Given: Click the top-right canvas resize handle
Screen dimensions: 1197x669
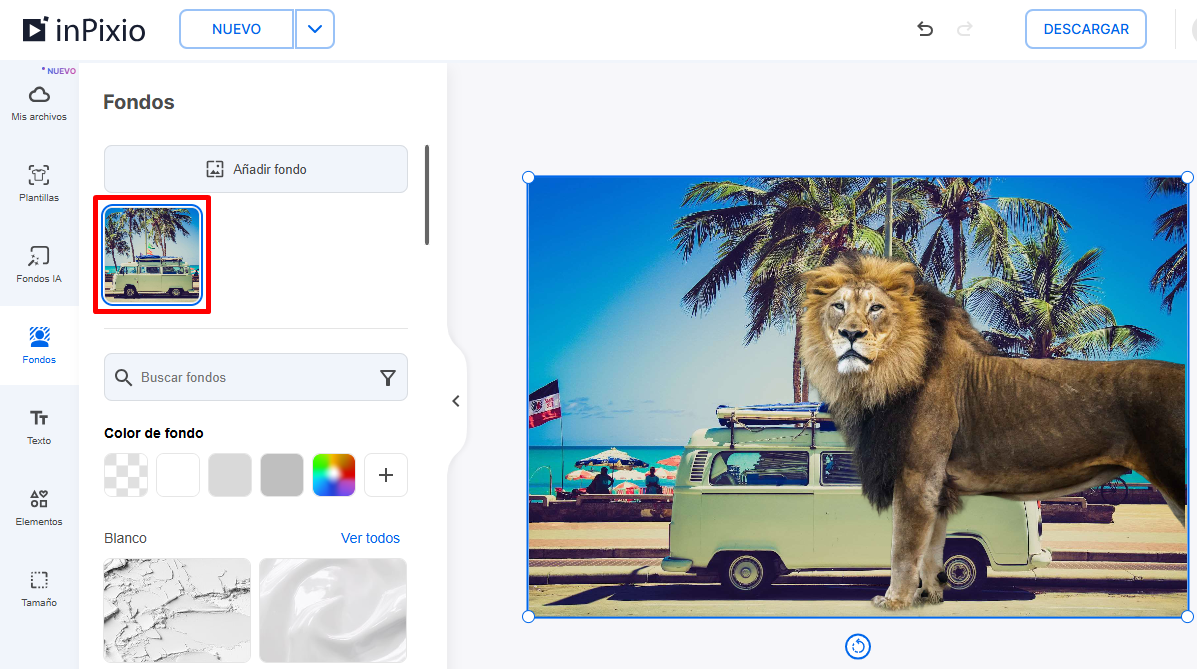Looking at the screenshot, I should coord(1187,177).
